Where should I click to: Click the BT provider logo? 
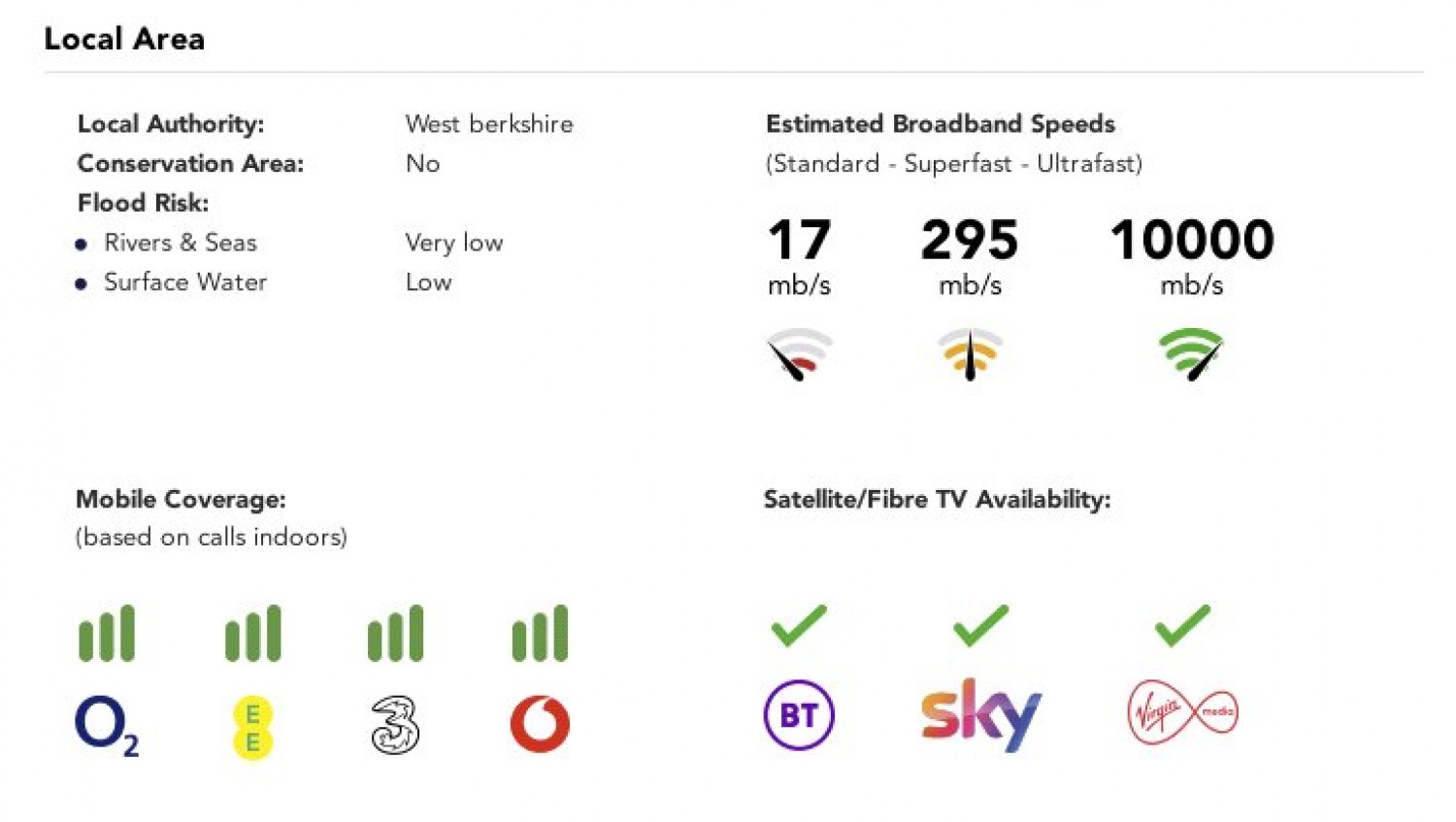799,715
